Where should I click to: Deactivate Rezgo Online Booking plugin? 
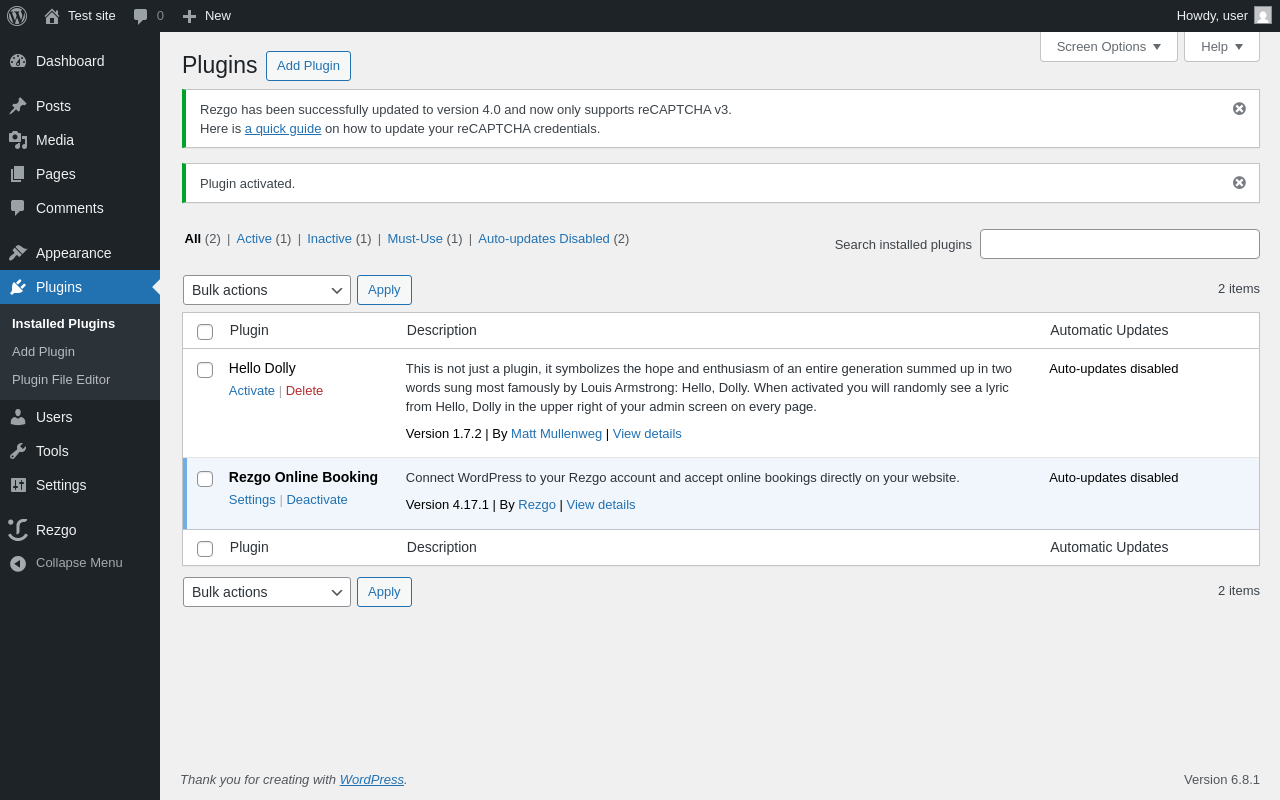pyautogui.click(x=317, y=499)
